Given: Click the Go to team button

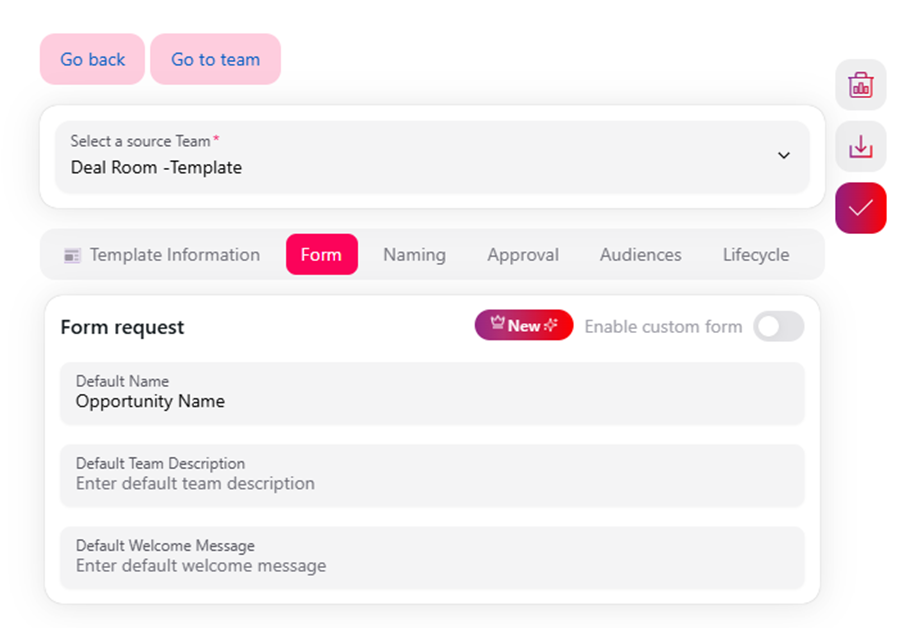Looking at the screenshot, I should (215, 59).
